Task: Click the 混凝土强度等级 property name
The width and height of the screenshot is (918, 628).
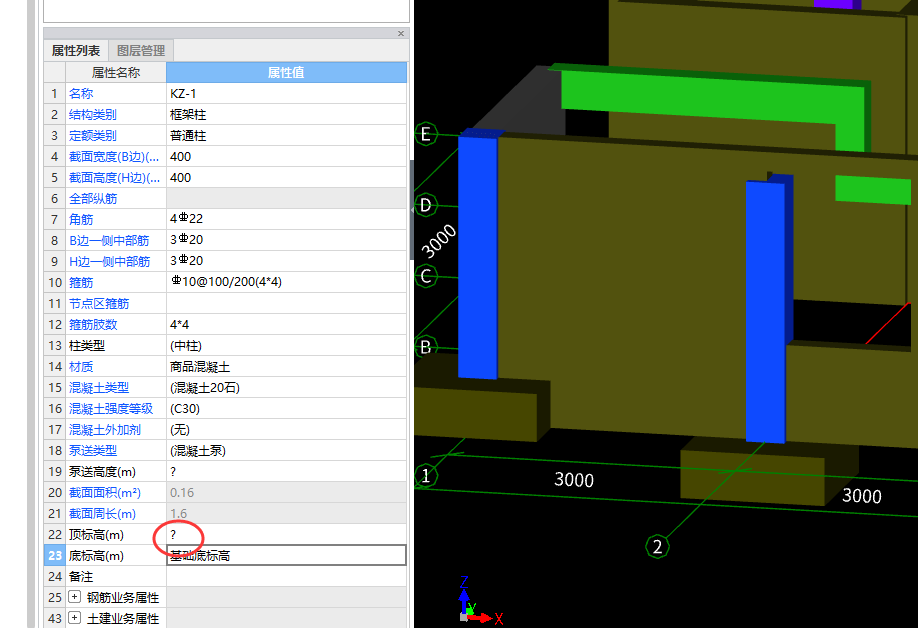Action: (x=111, y=409)
